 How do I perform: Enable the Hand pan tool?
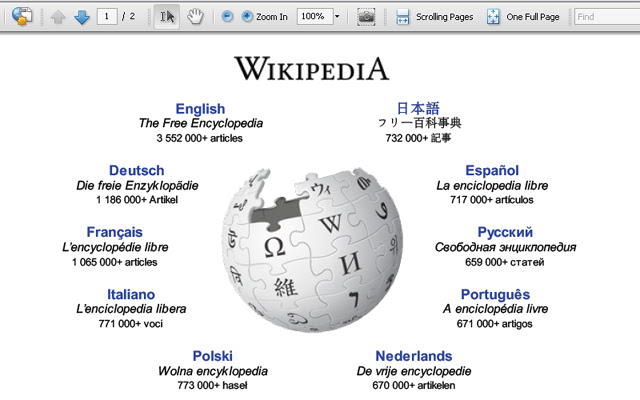coord(196,17)
